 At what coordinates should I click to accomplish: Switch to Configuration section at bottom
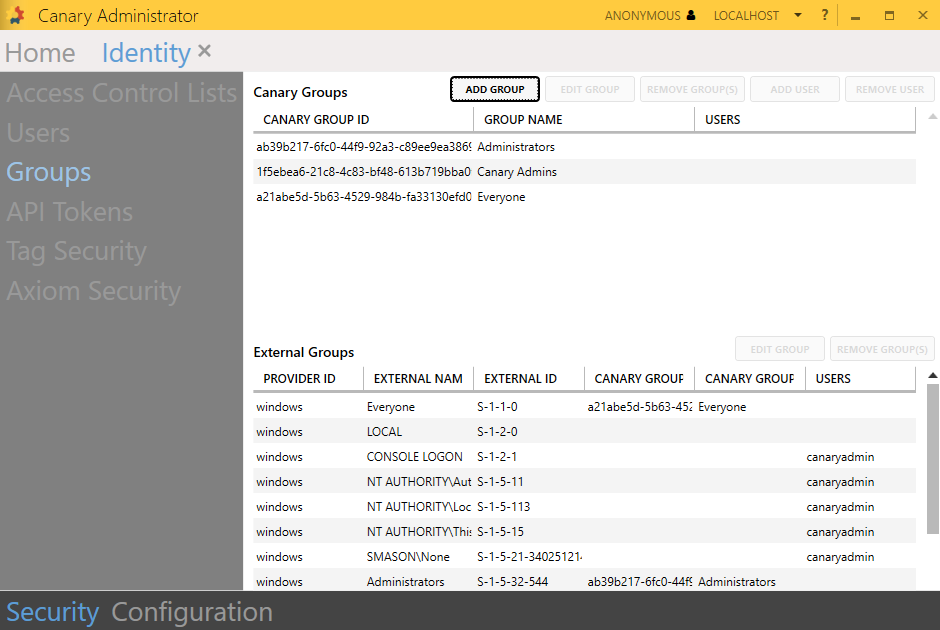pos(192,612)
